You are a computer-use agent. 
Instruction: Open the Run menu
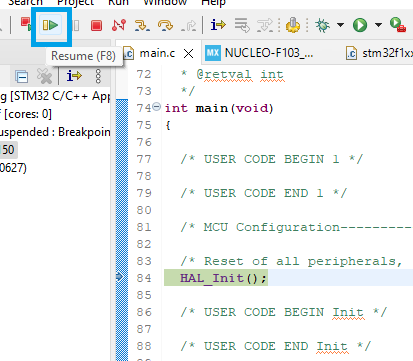pos(118,3)
